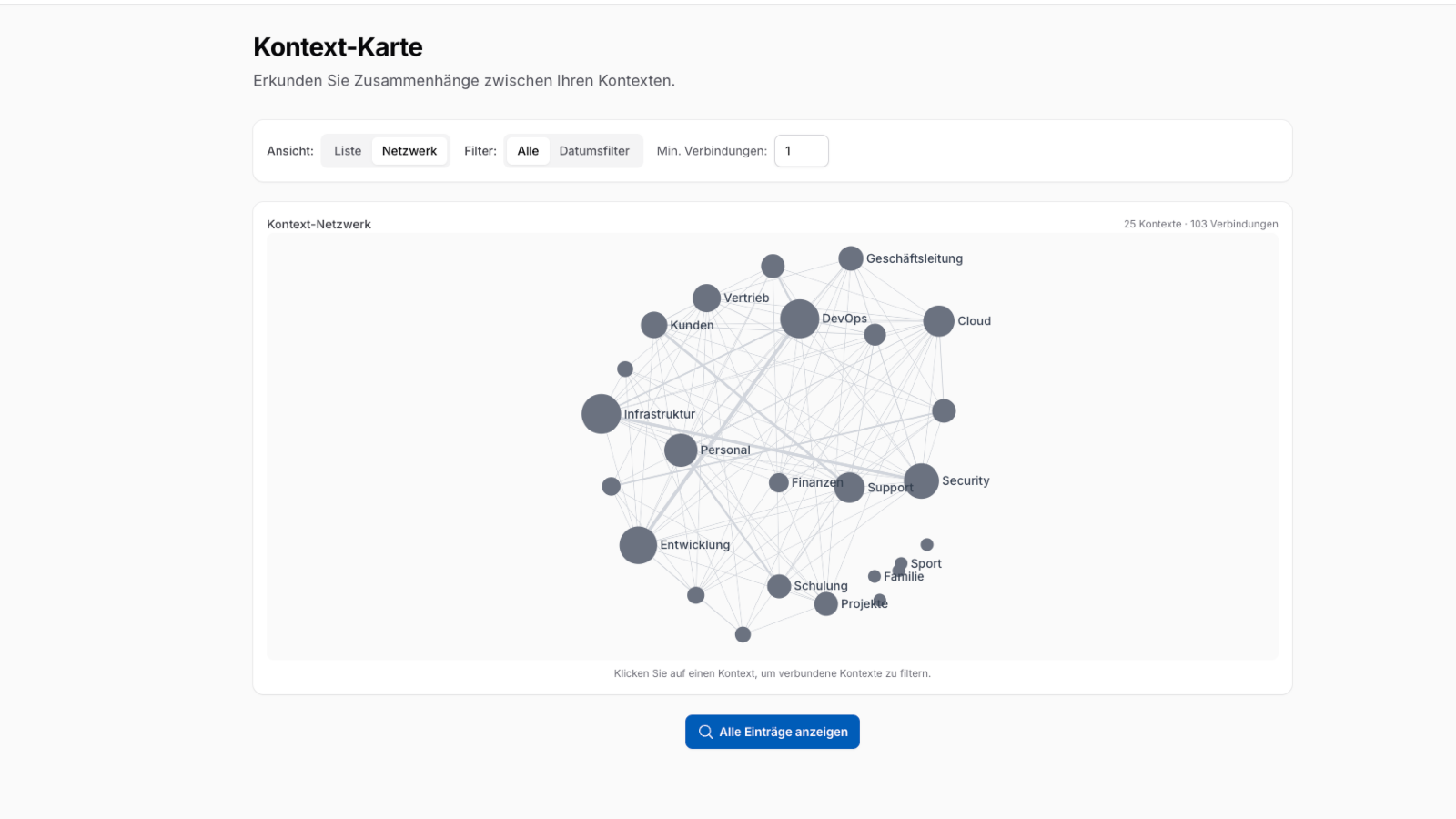Click the Finanzen node circle
Screen dimensions: 1456x819
pyautogui.click(x=779, y=482)
